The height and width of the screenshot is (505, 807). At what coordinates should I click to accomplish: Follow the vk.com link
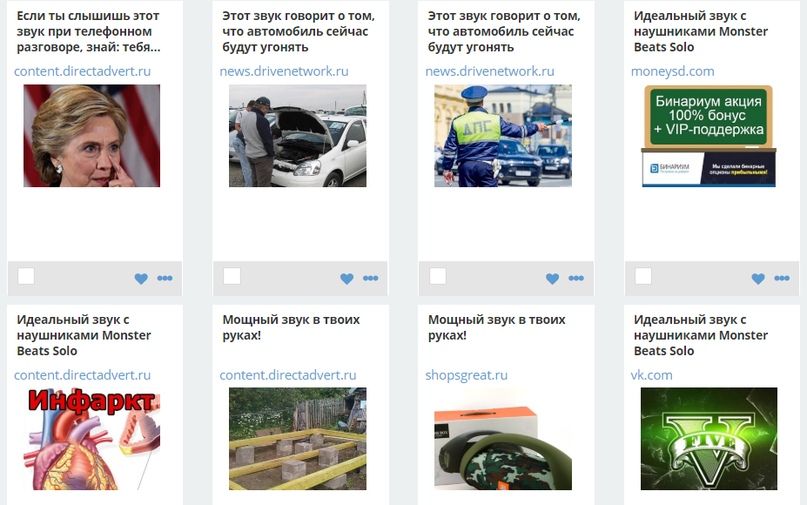pyautogui.click(x=652, y=375)
